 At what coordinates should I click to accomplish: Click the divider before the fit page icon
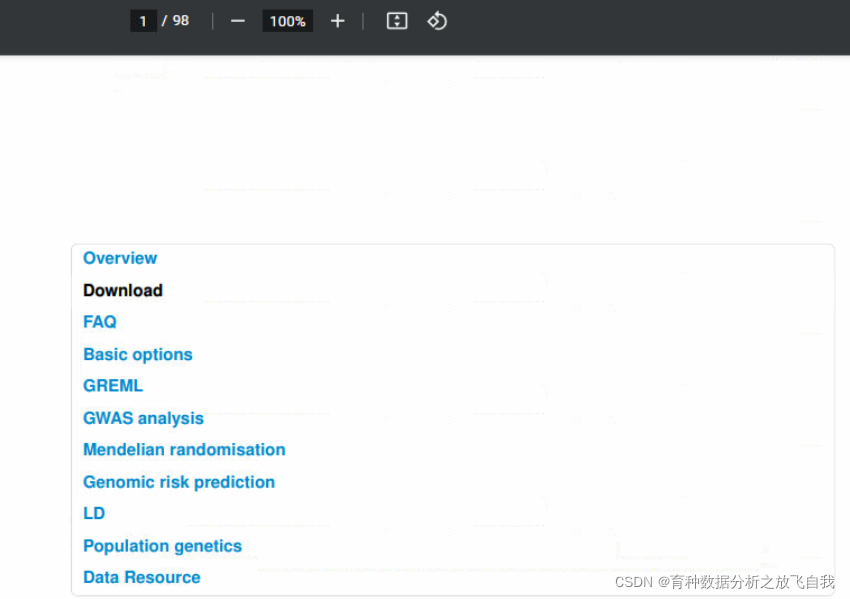point(363,21)
